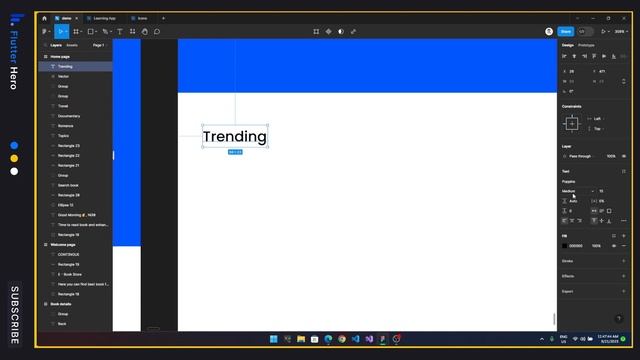This screenshot has width=640, height=360.
Task: Align selection to left edge
Action: (x=564, y=56)
